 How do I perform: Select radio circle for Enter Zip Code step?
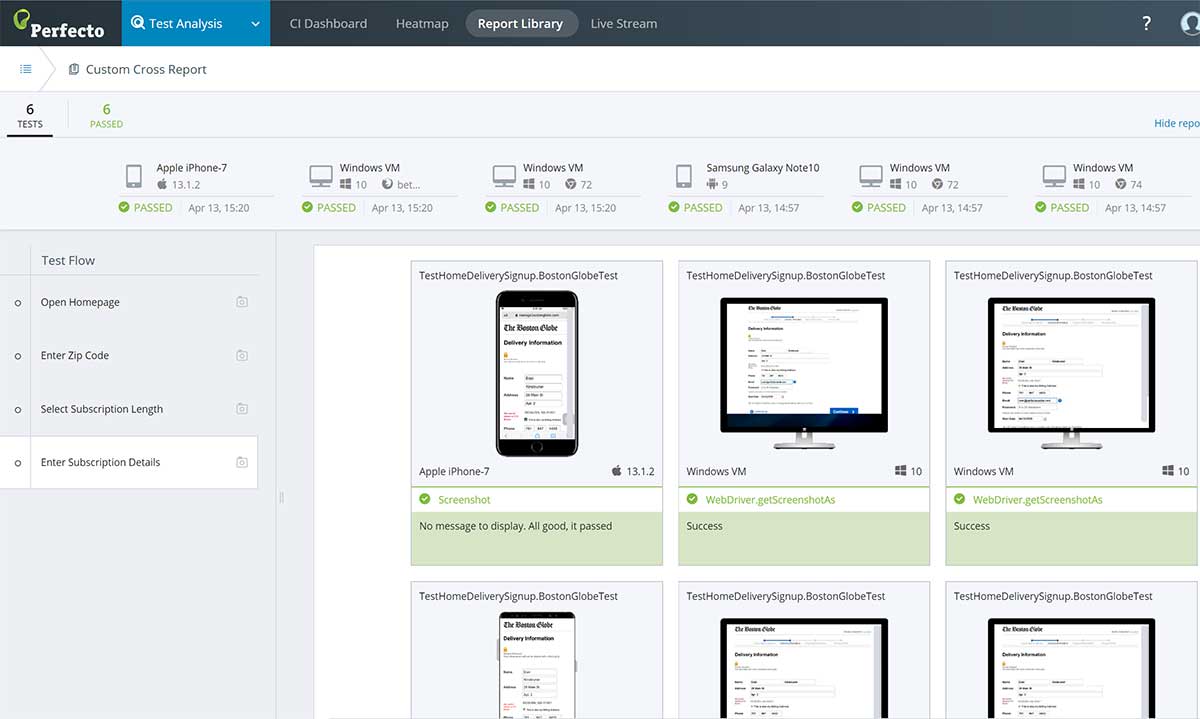coord(18,356)
